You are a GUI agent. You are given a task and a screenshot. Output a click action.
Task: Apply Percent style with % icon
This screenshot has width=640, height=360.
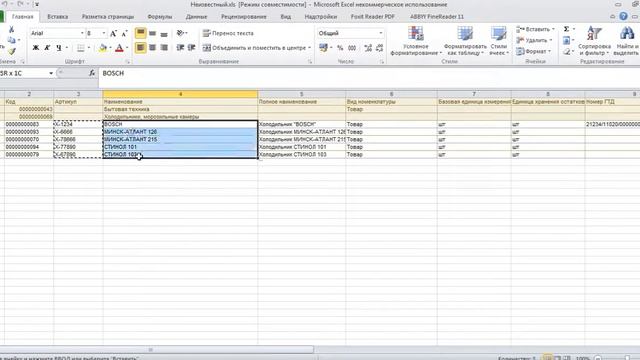(340, 48)
